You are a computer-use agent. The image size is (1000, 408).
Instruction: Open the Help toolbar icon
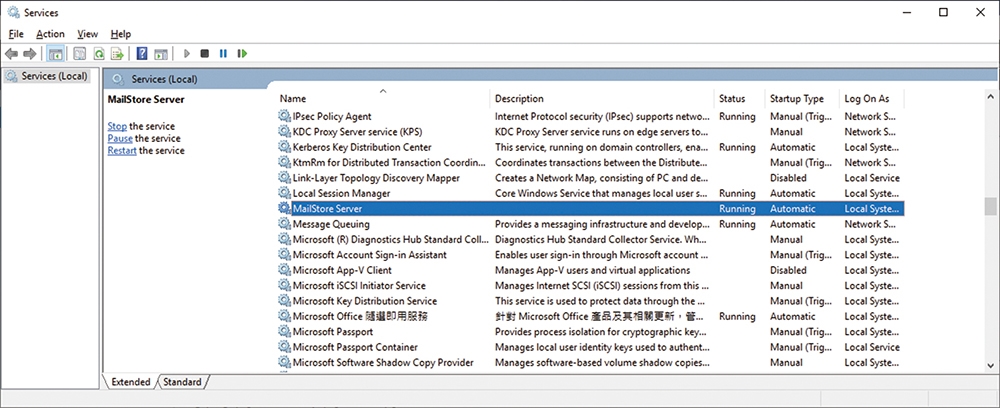pyautogui.click(x=143, y=54)
